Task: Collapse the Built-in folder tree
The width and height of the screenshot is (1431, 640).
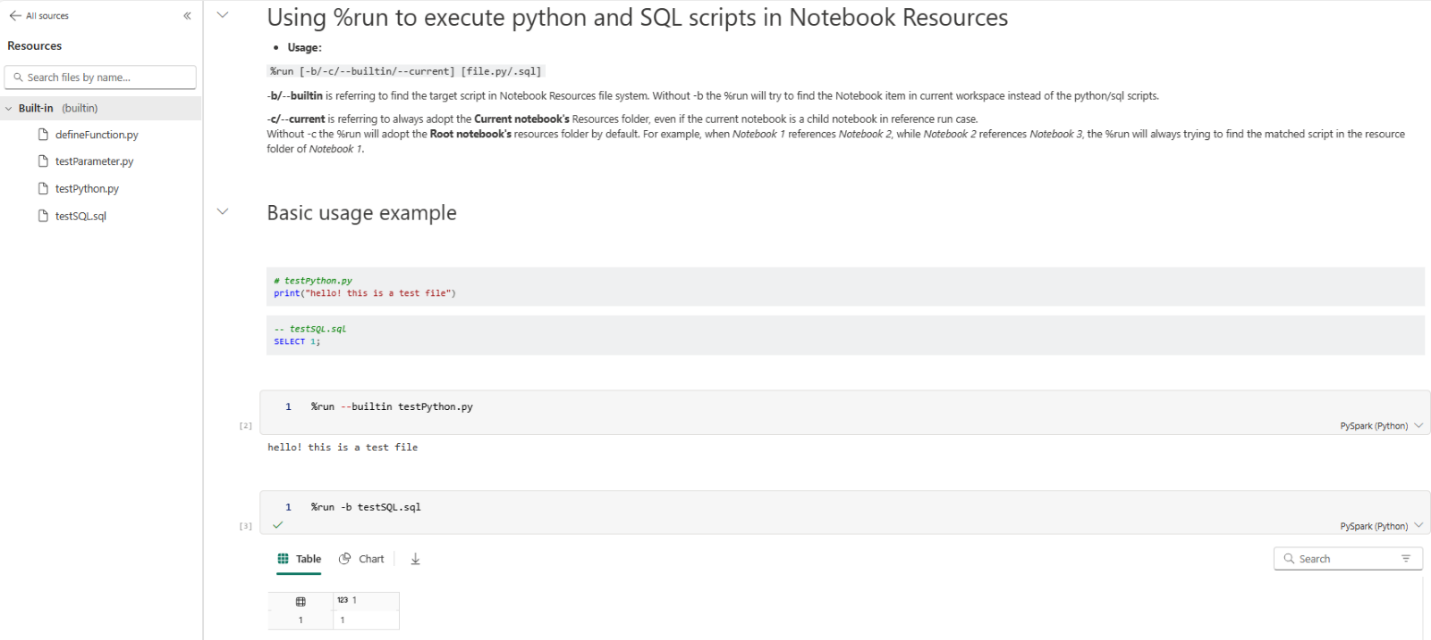Action: coord(9,108)
